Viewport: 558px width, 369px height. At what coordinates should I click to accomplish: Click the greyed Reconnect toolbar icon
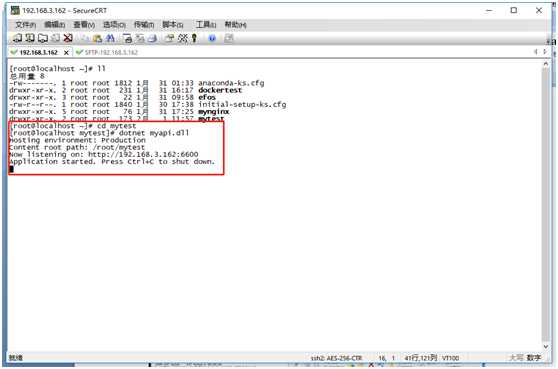click(x=55, y=38)
